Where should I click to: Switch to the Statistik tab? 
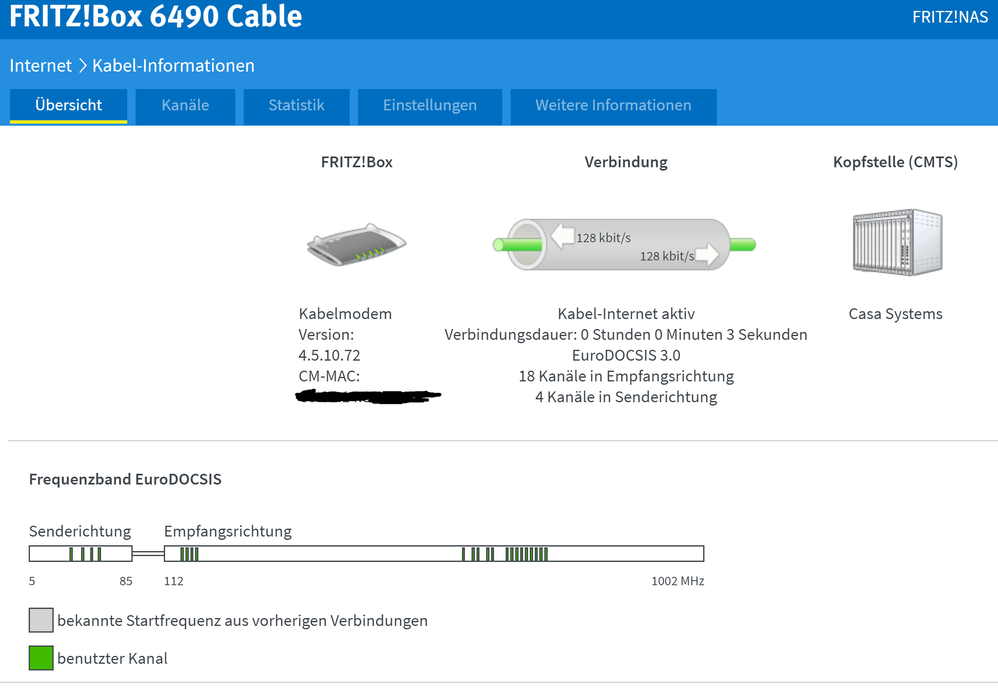tap(296, 105)
